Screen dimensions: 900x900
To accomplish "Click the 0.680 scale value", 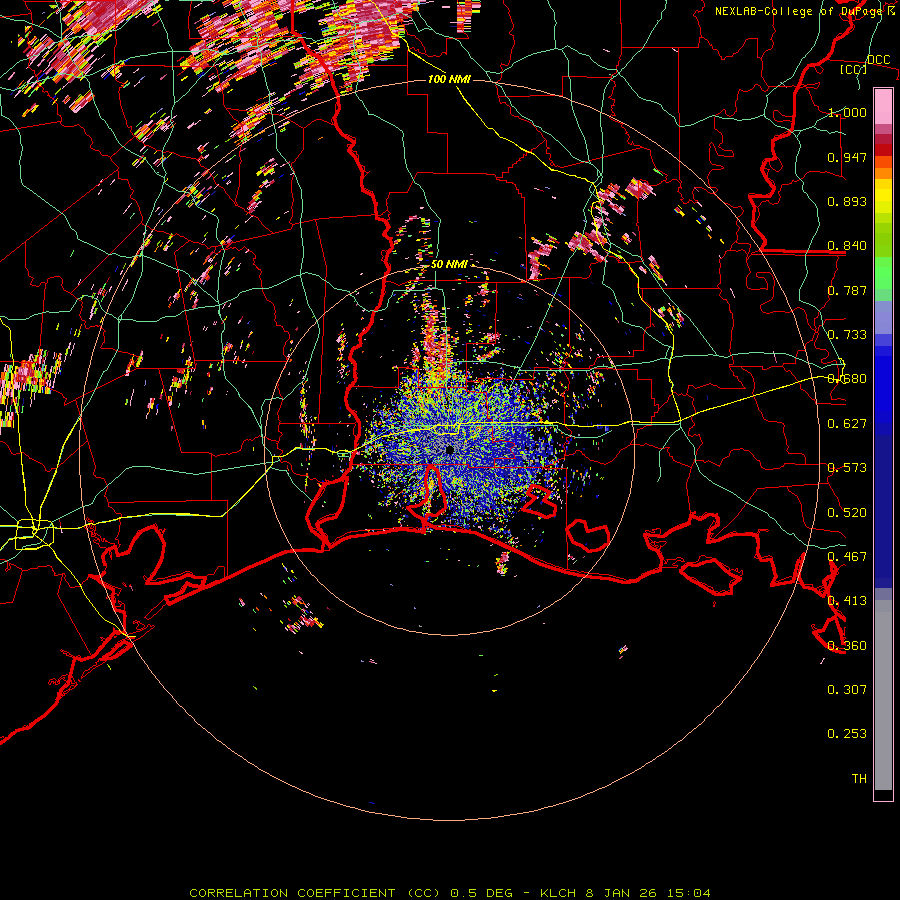I will (847, 379).
